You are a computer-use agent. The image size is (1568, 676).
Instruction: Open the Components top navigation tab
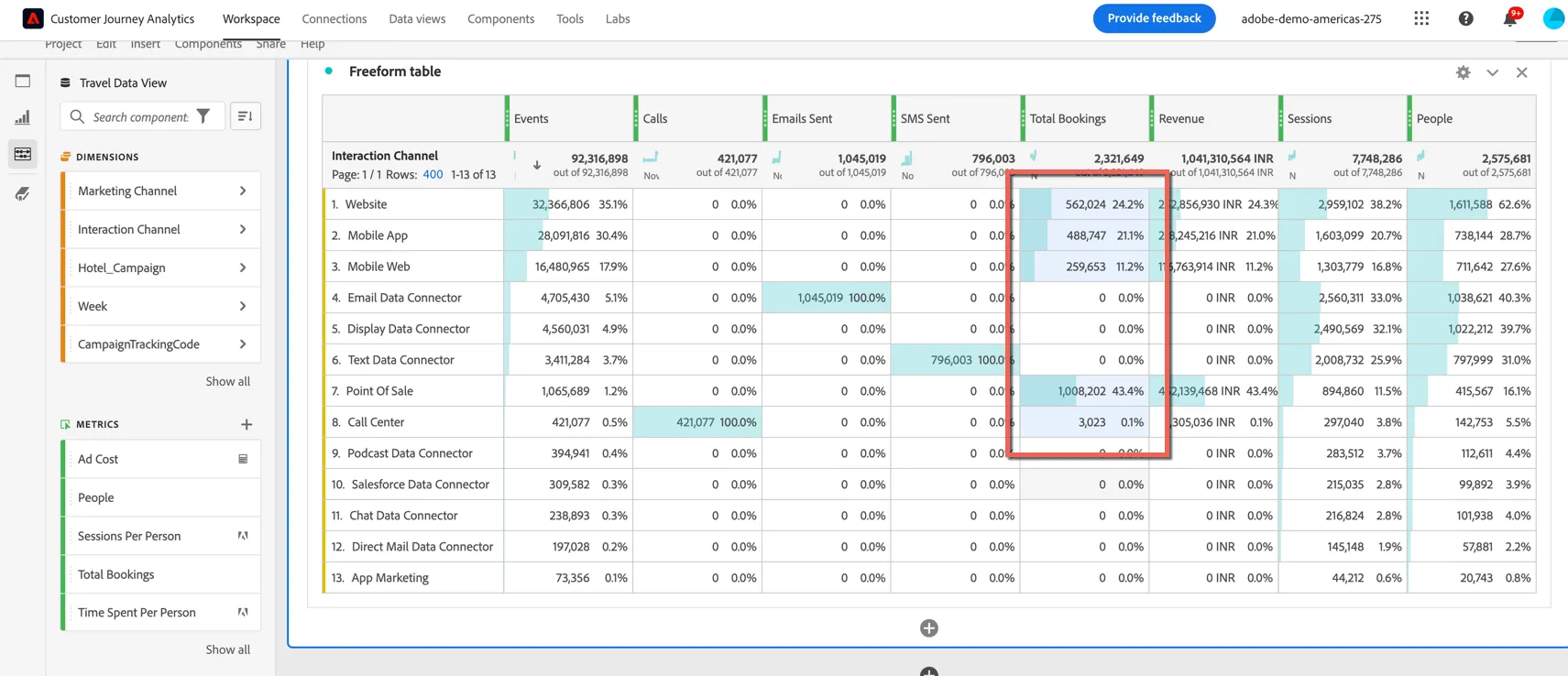pos(500,18)
